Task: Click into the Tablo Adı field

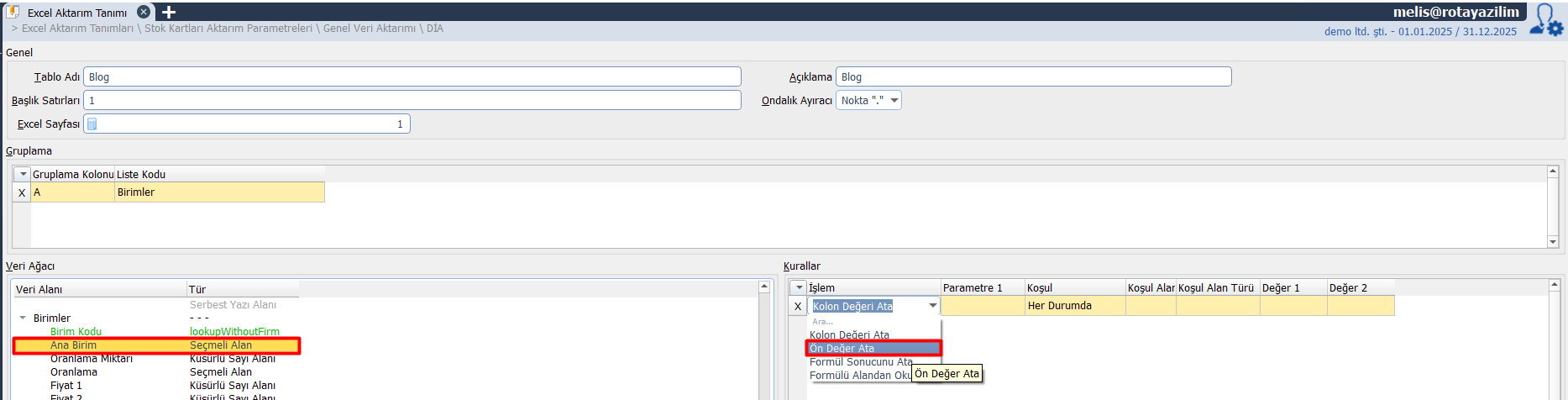Action: pyautogui.click(x=412, y=77)
